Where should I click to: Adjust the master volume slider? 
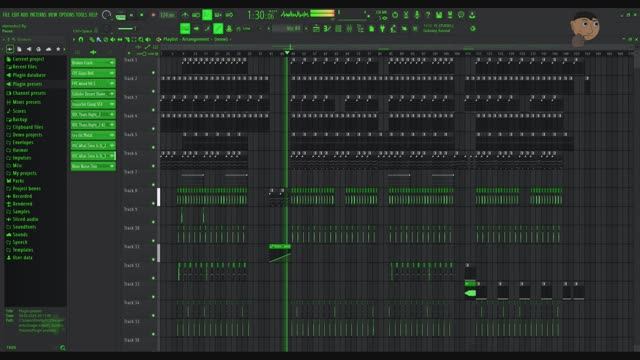127,29
